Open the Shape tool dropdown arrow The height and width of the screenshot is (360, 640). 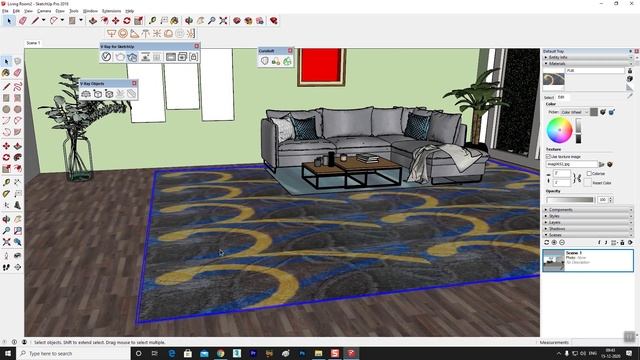(x=81, y=20)
